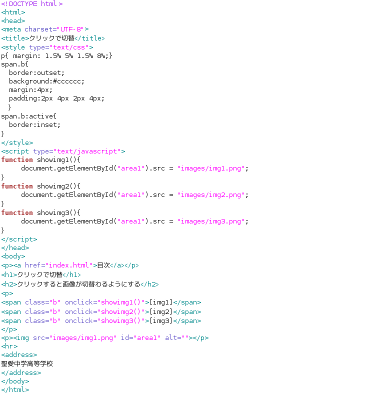This screenshot has height=394, width=390.
Task: Click the index.html href value
Action: point(70,265)
